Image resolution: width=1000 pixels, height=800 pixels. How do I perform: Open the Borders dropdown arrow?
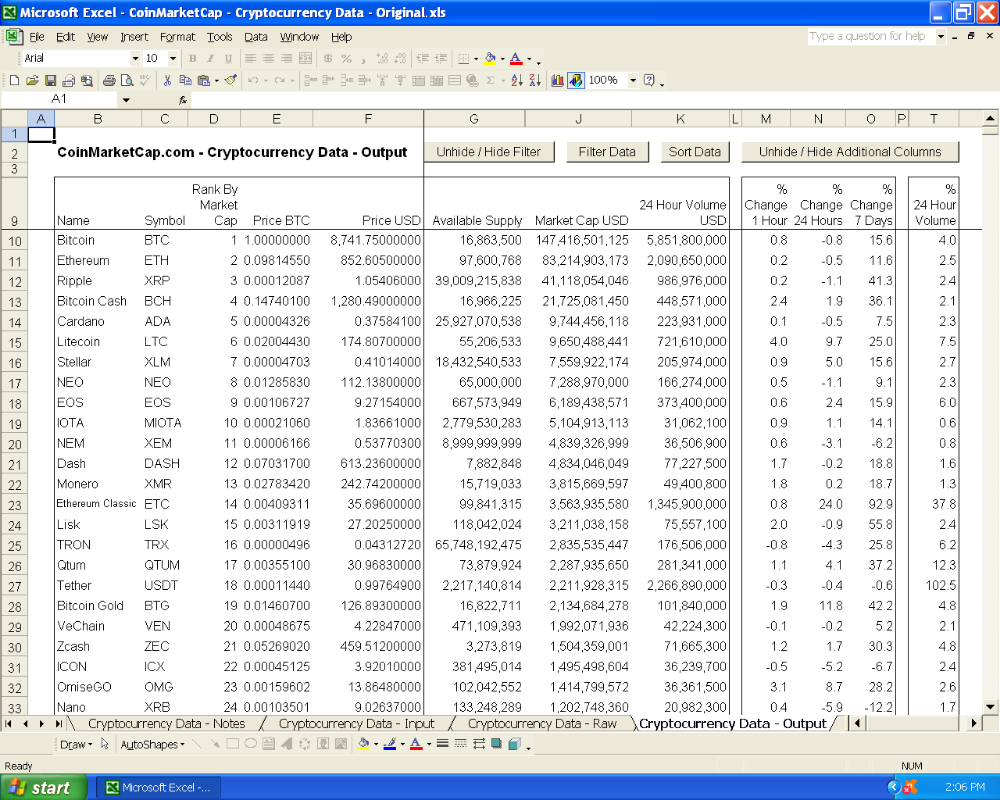(x=476, y=59)
